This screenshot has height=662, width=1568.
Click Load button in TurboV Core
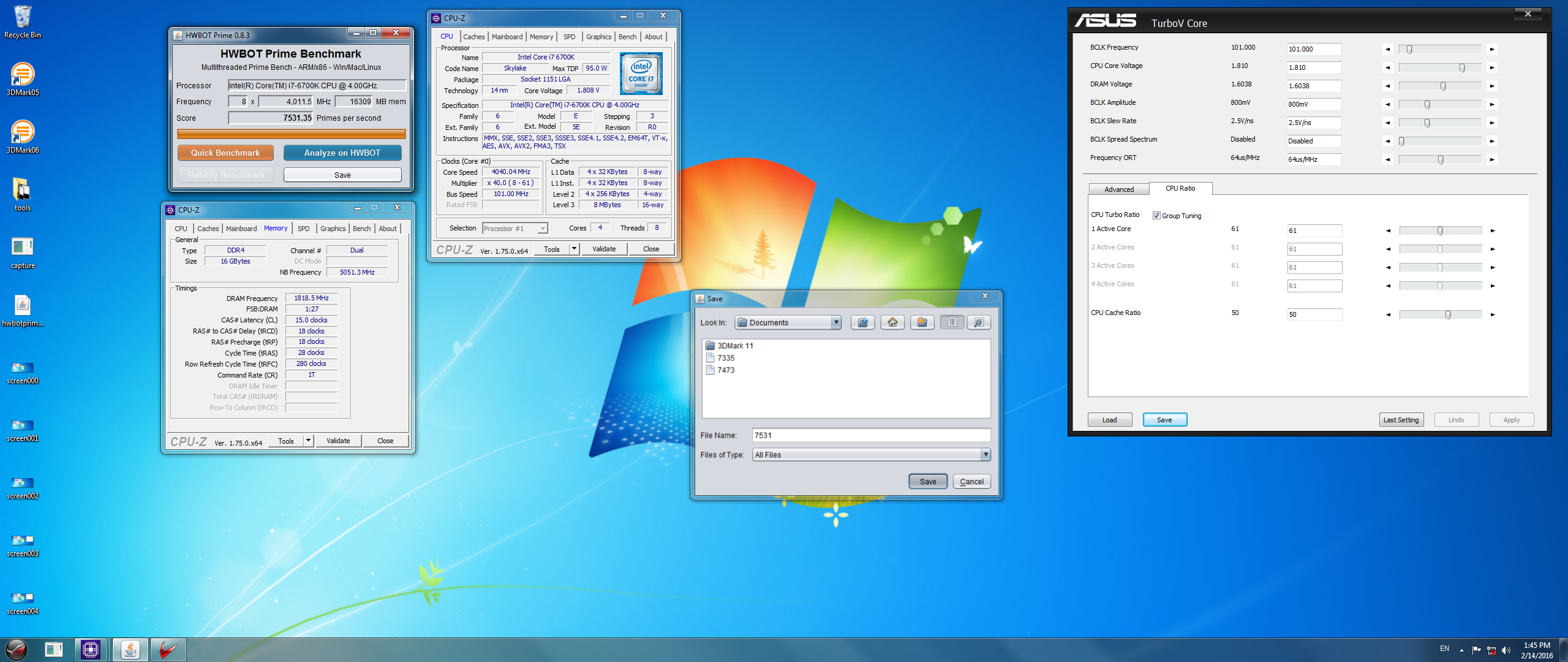click(1109, 420)
